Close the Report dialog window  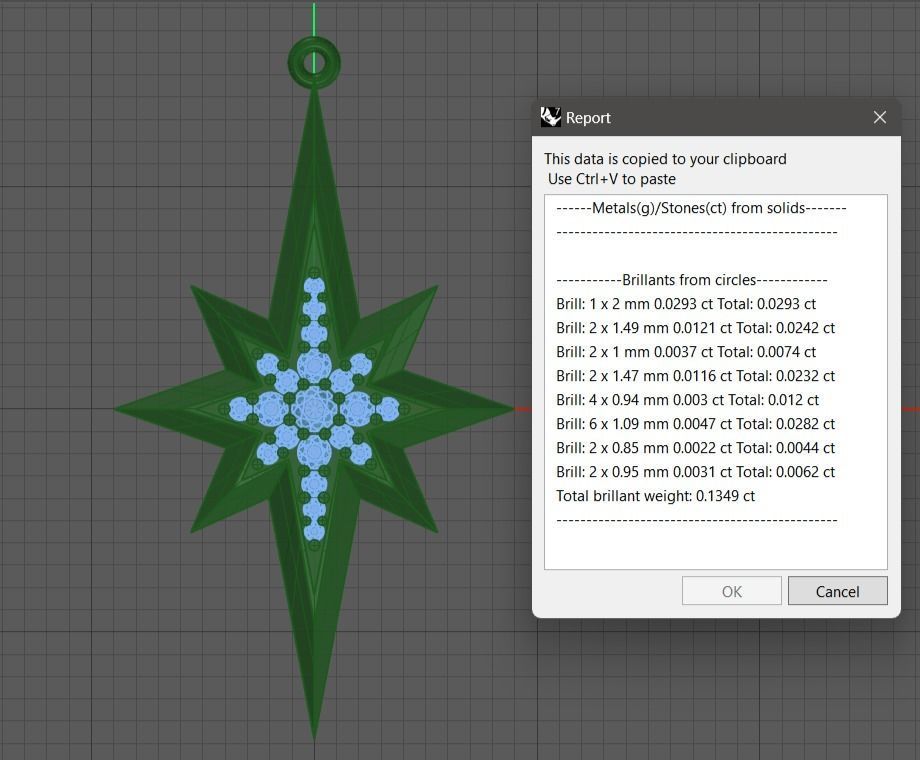click(880, 117)
